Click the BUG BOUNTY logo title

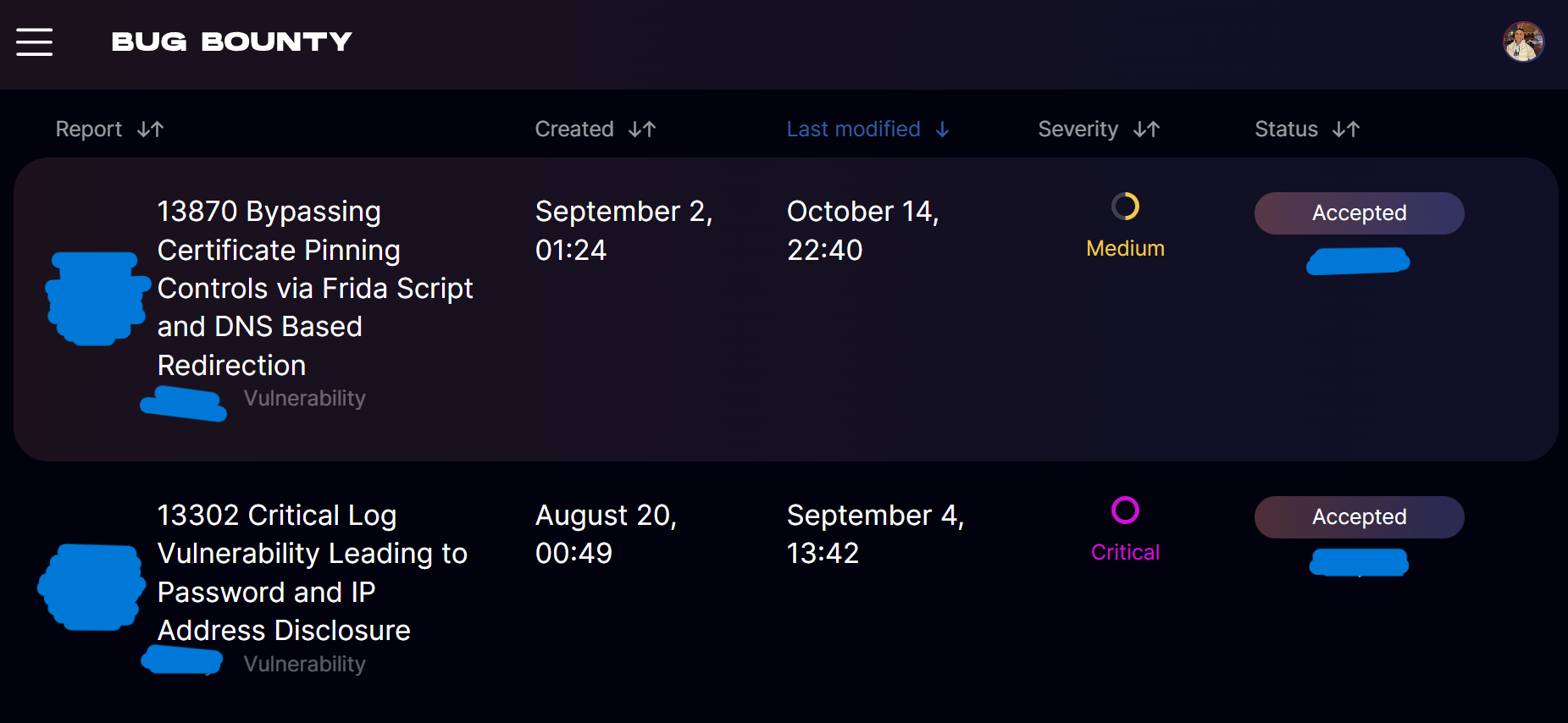click(231, 41)
